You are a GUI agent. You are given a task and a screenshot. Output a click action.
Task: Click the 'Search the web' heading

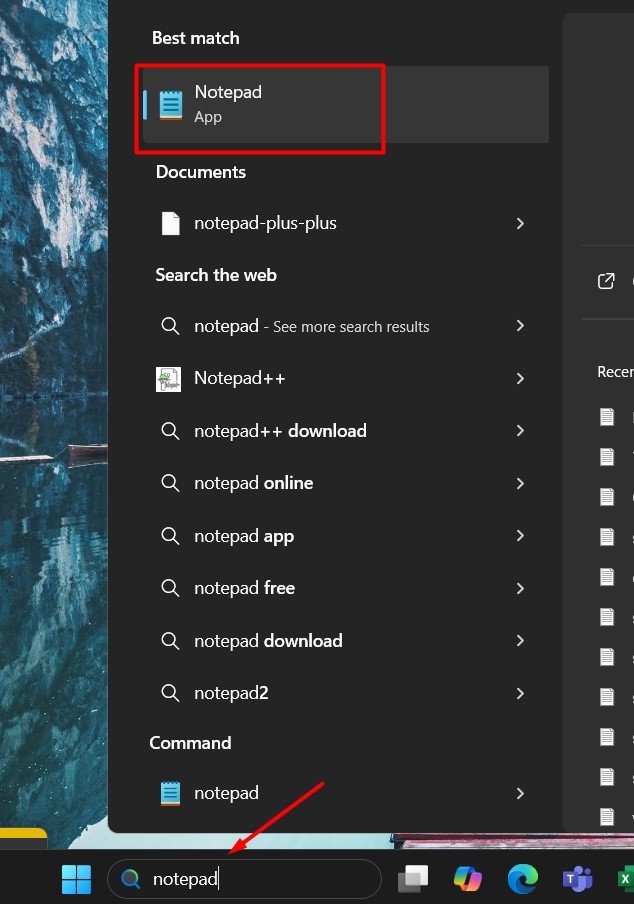(x=216, y=275)
